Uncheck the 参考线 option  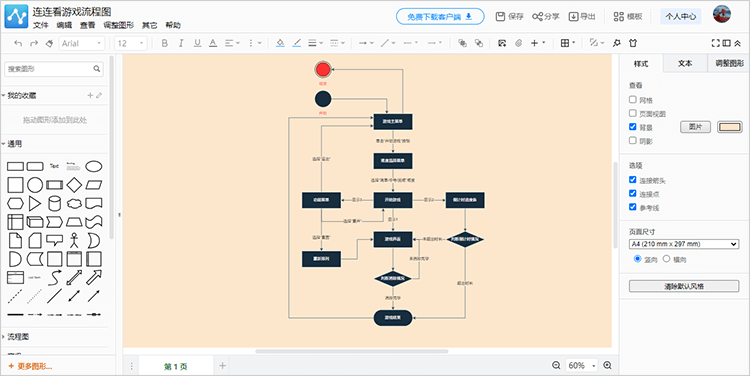point(632,207)
